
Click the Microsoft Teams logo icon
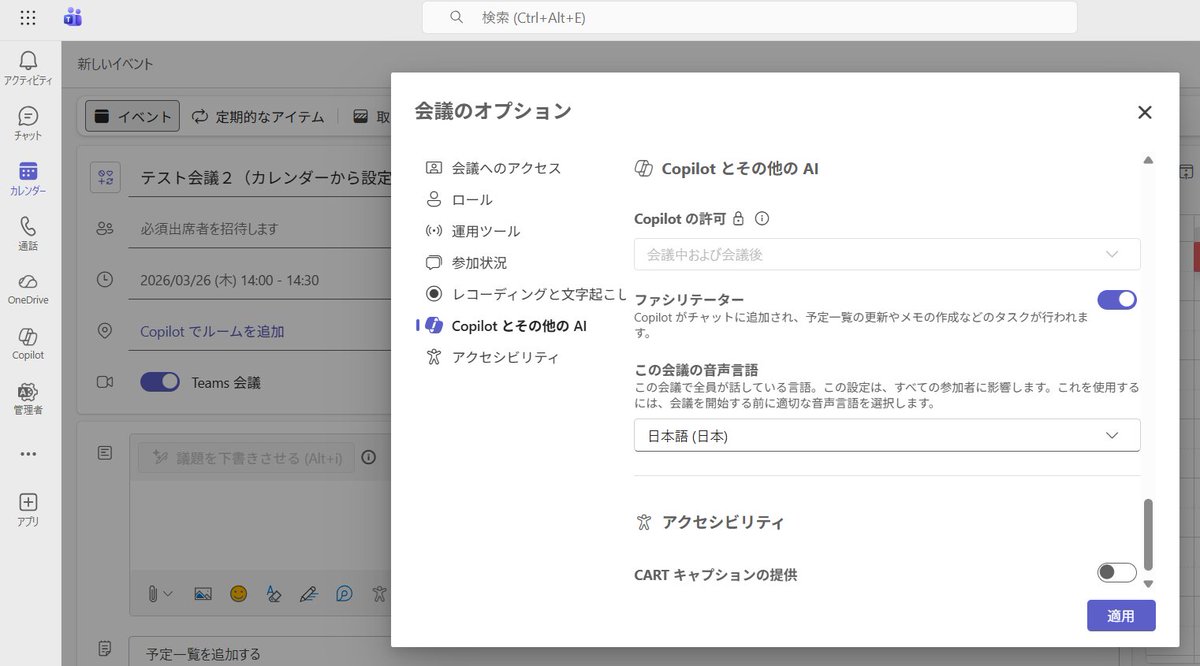tap(72, 17)
